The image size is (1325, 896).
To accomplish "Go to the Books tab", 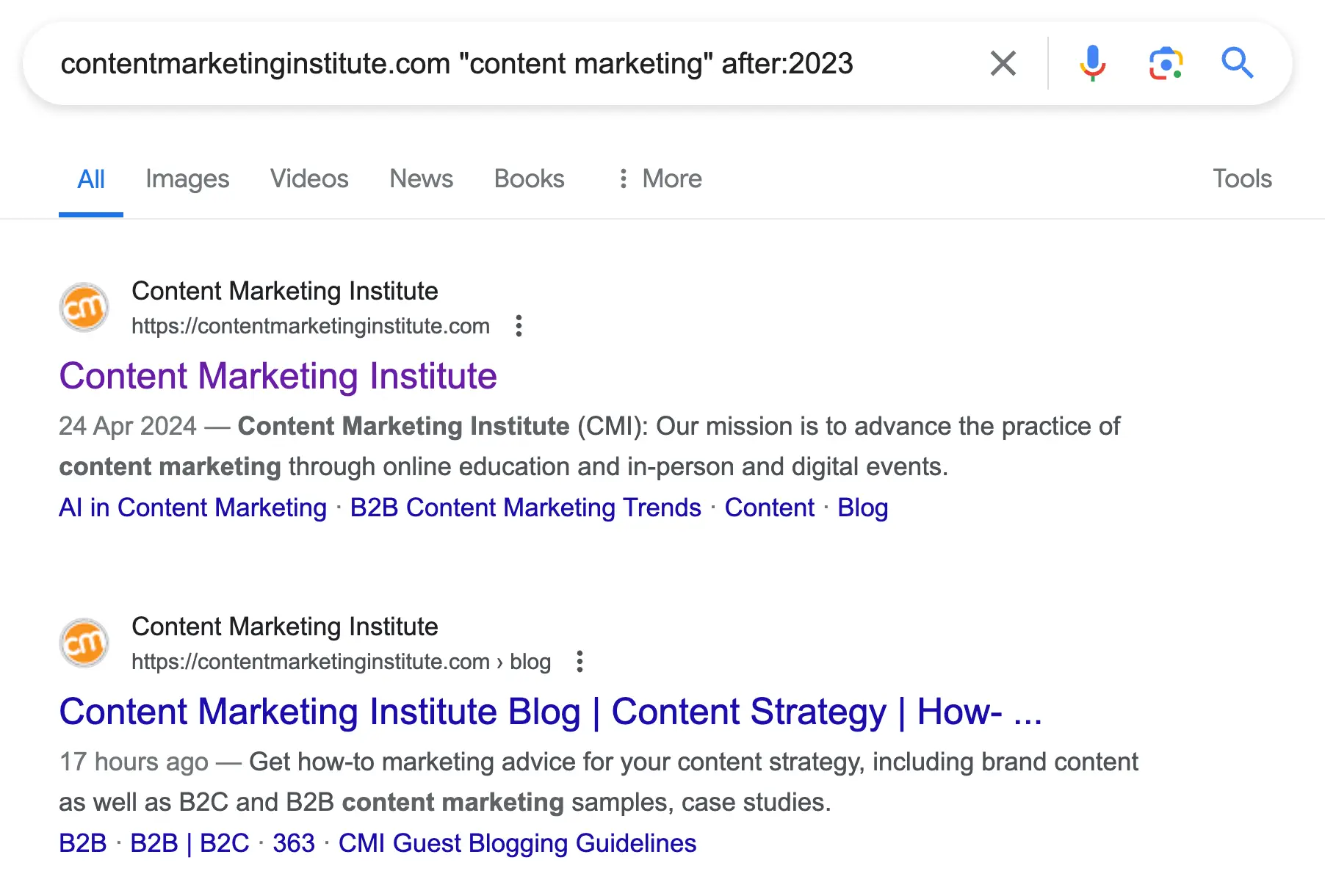I will (529, 178).
